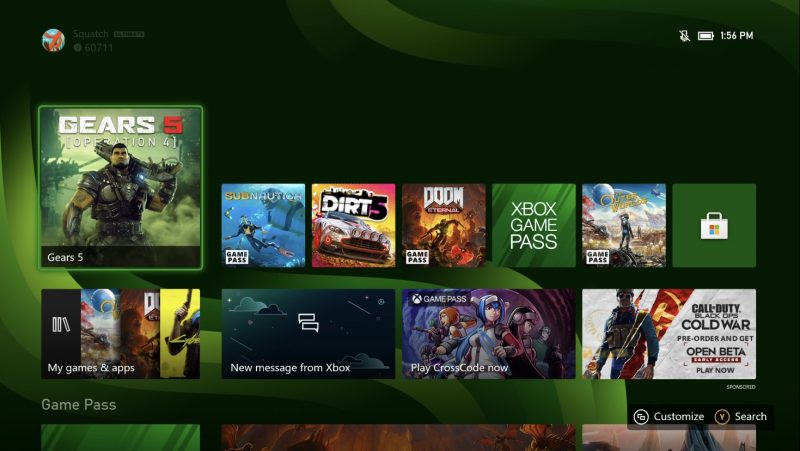Open My games & apps library

[121, 334]
